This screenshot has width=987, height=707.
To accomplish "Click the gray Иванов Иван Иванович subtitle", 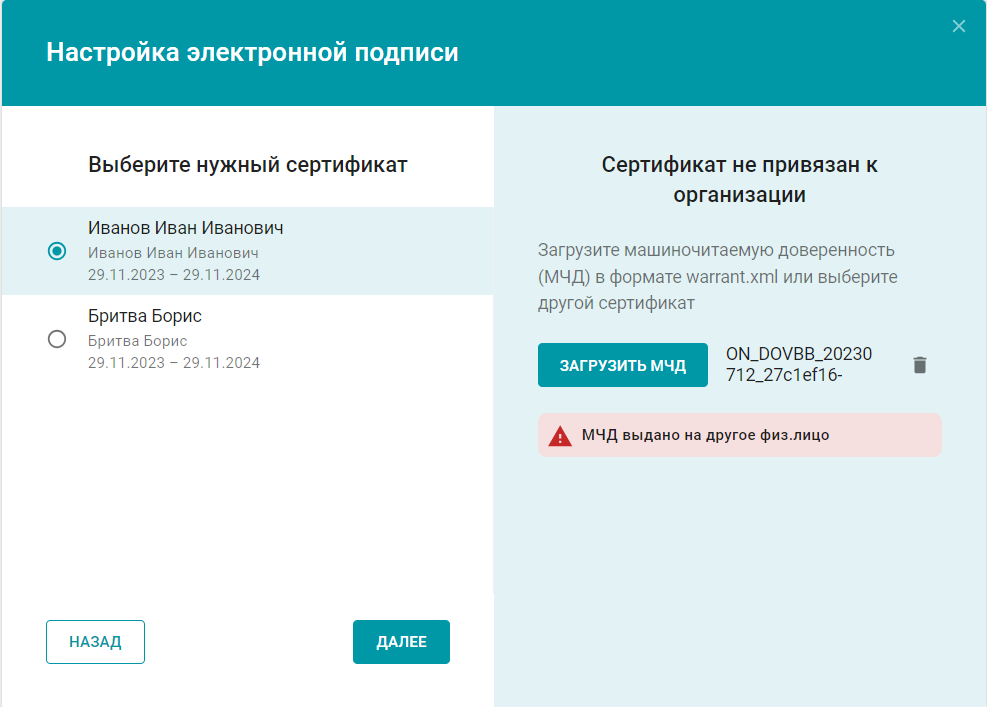I will (173, 253).
